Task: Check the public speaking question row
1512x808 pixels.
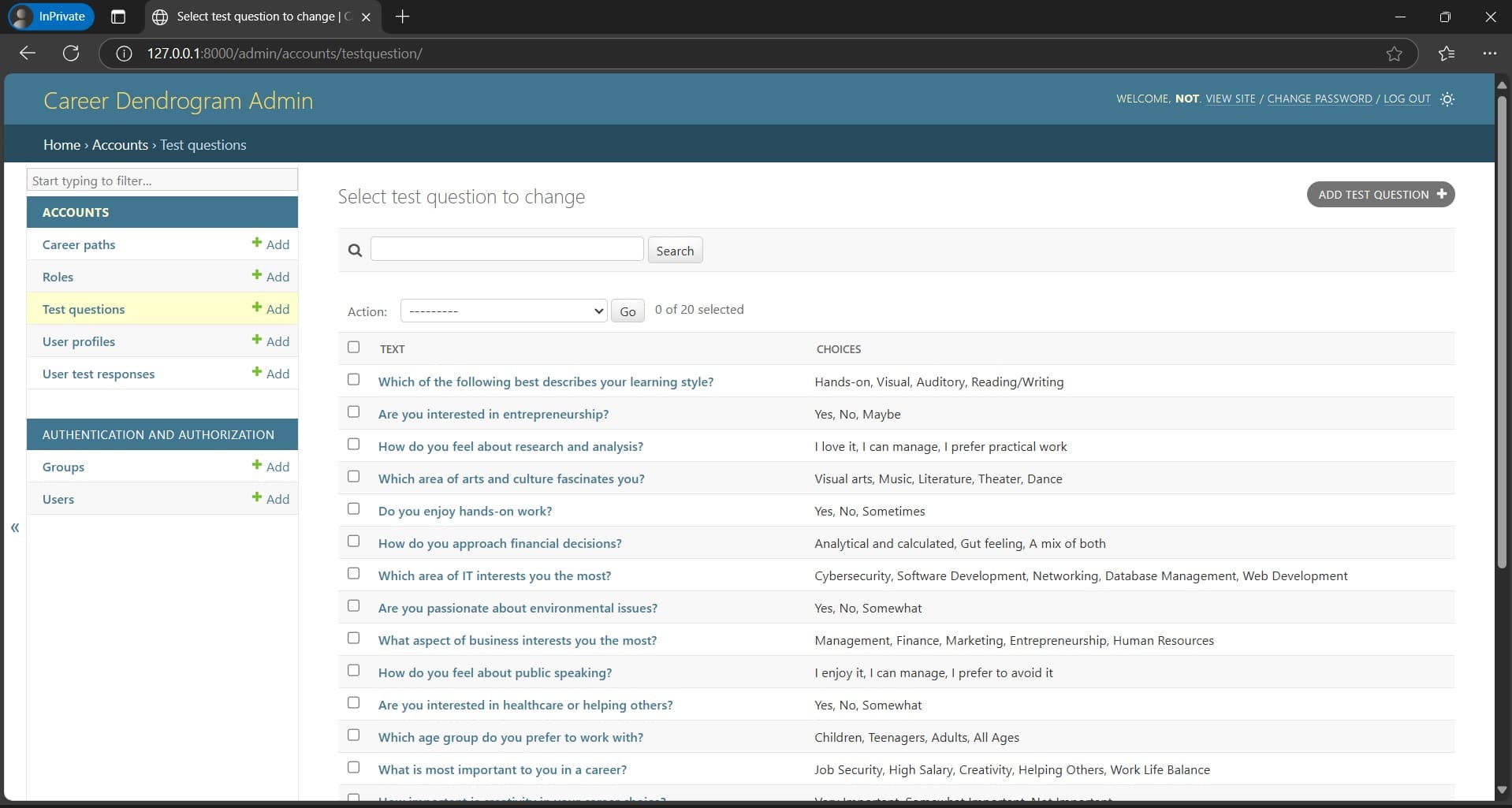Action: (x=353, y=670)
